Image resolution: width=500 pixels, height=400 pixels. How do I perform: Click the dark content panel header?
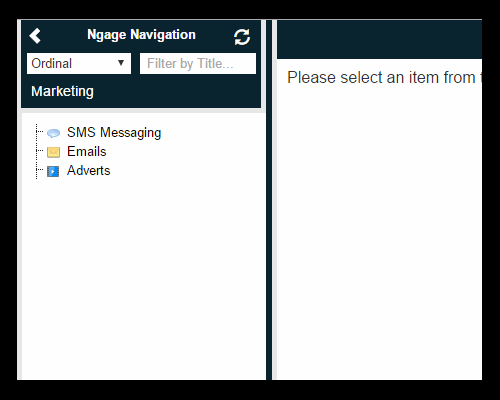(x=379, y=39)
